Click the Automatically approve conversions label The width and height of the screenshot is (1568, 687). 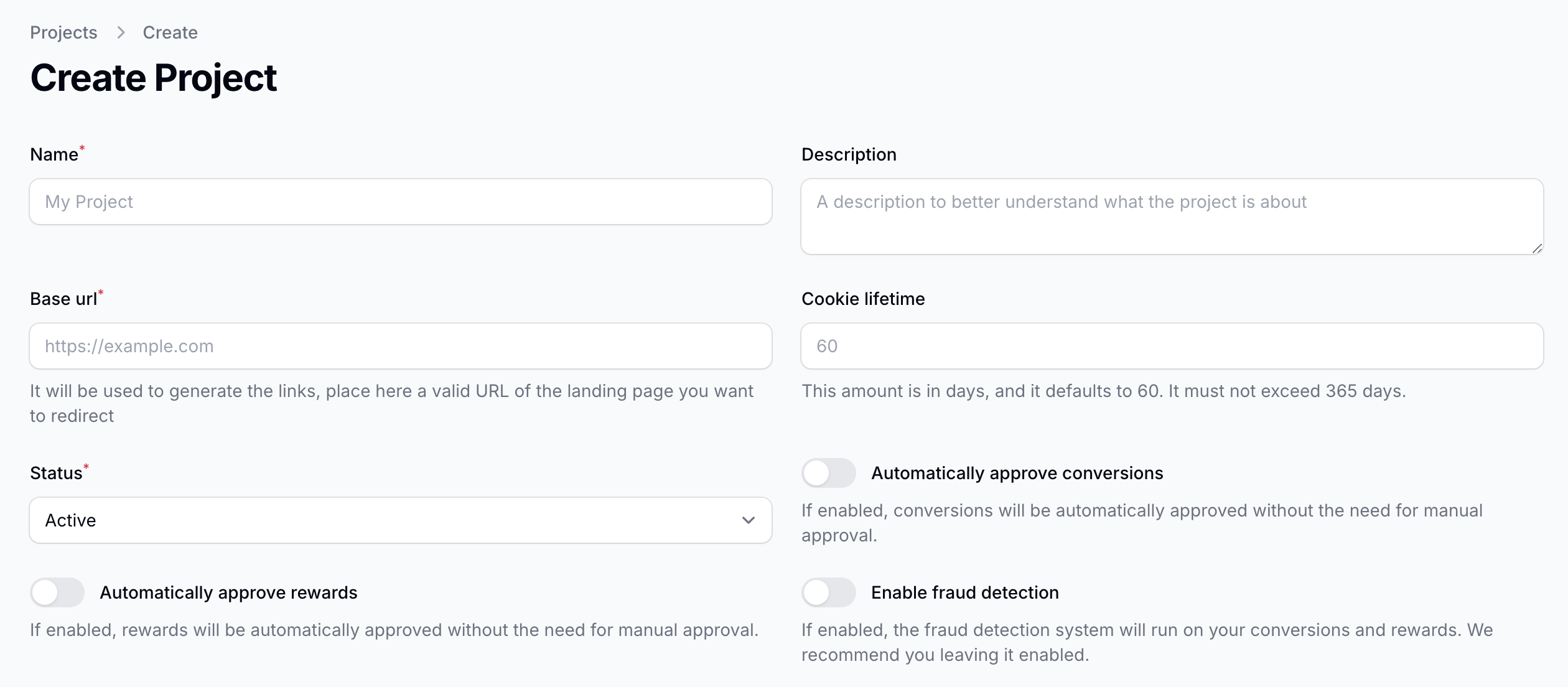pos(1017,473)
